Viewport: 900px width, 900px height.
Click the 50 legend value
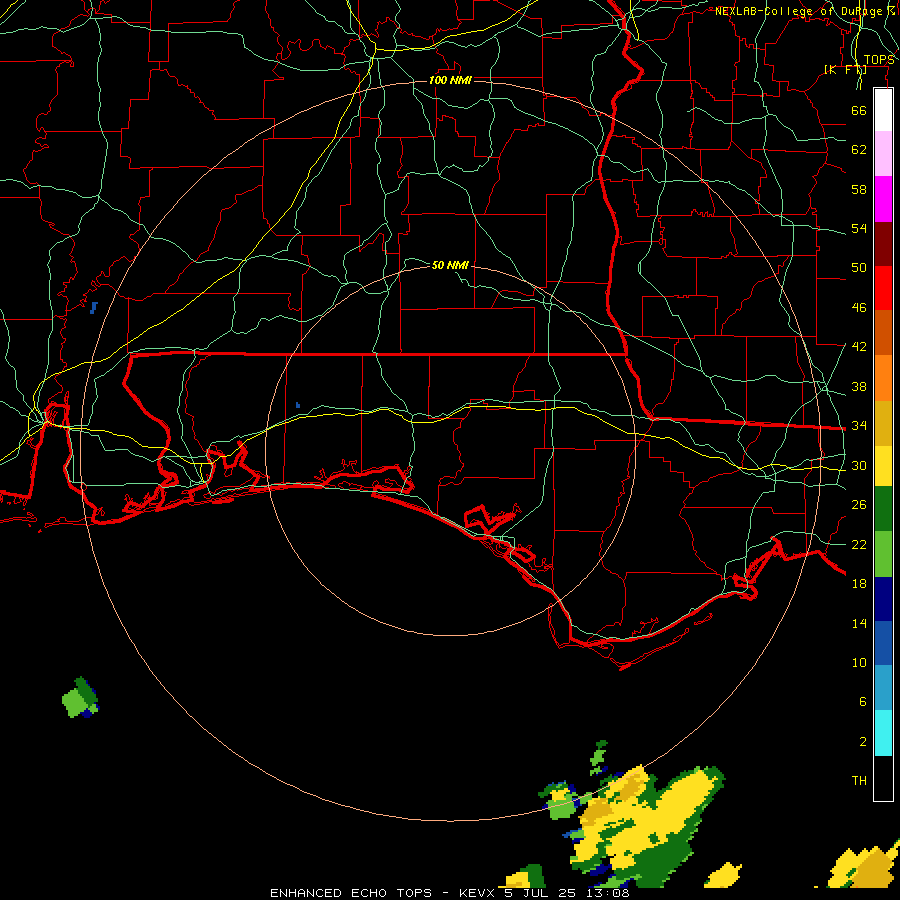pyautogui.click(x=859, y=268)
